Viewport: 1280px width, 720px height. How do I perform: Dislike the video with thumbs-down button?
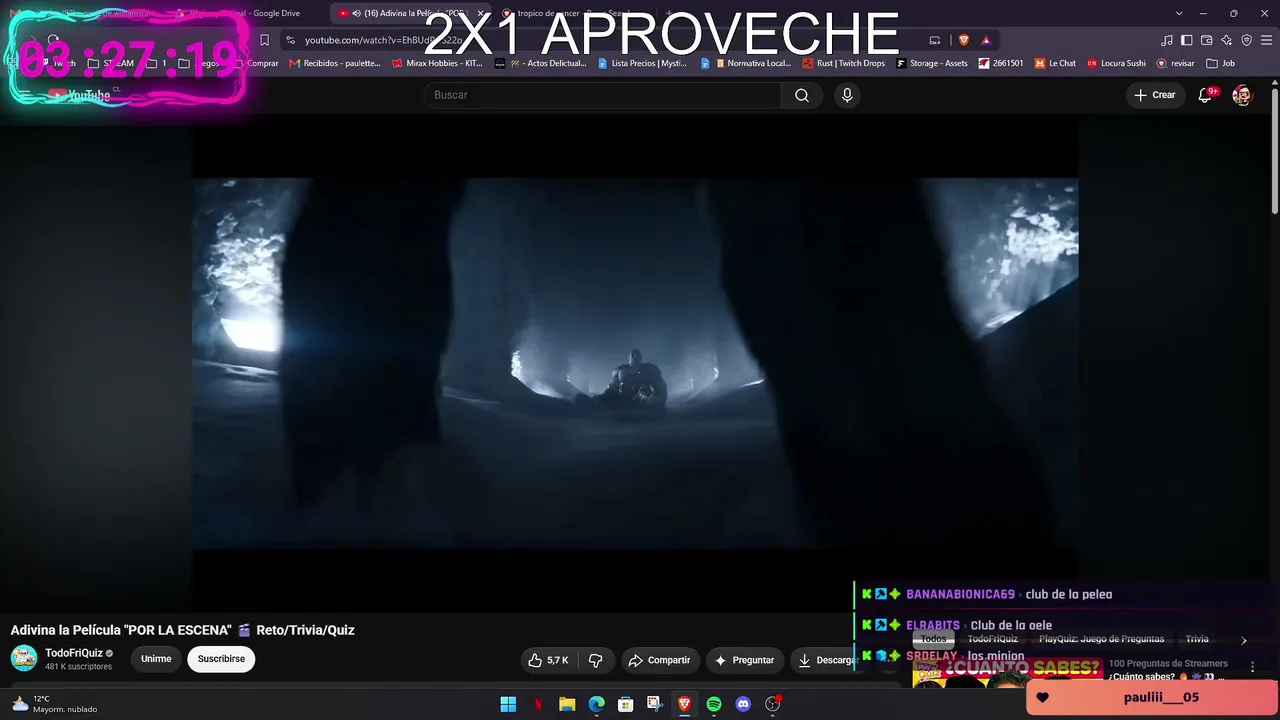pos(596,660)
